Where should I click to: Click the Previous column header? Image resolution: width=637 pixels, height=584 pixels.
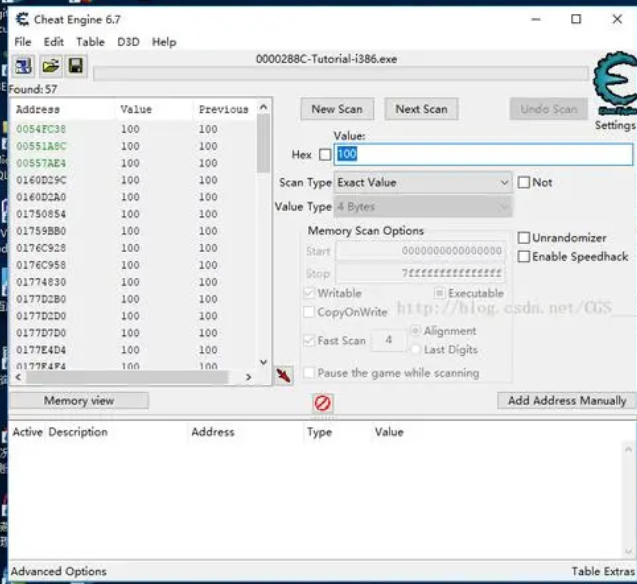(224, 109)
